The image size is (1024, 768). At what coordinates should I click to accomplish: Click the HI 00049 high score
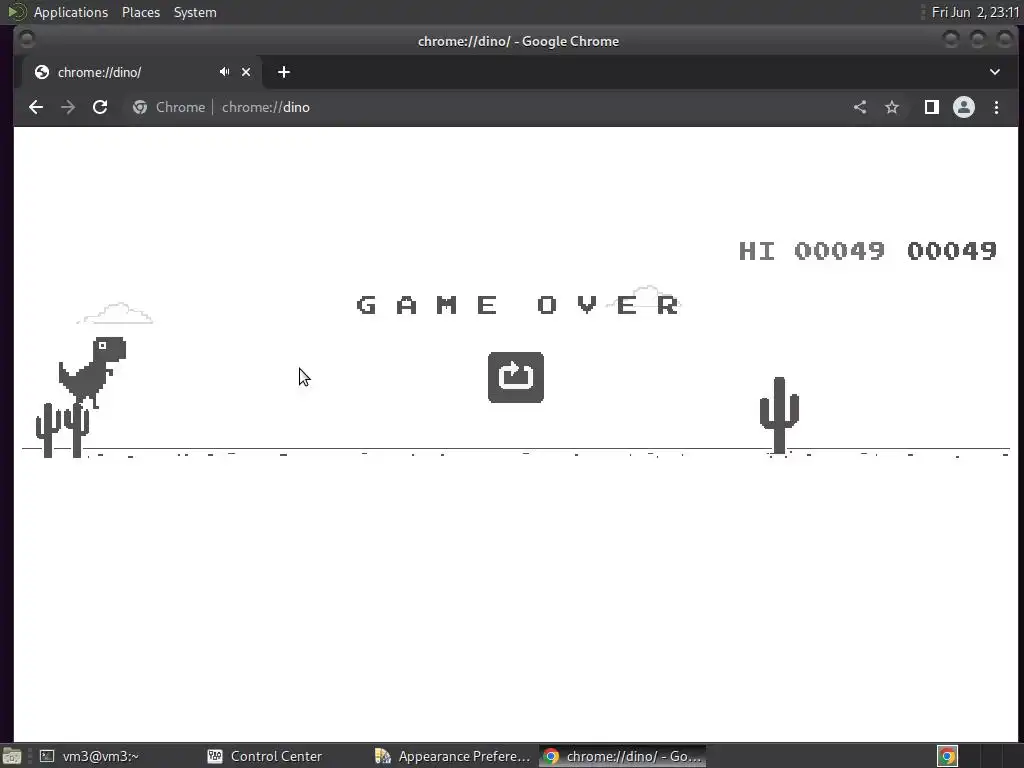coord(812,251)
